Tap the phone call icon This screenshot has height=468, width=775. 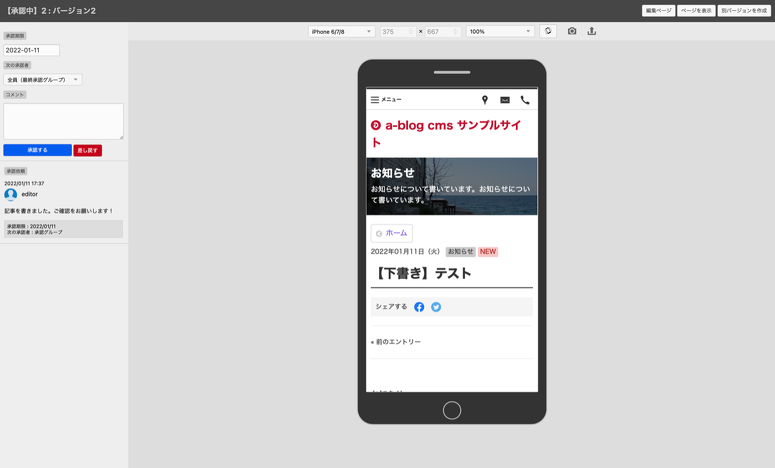point(525,100)
